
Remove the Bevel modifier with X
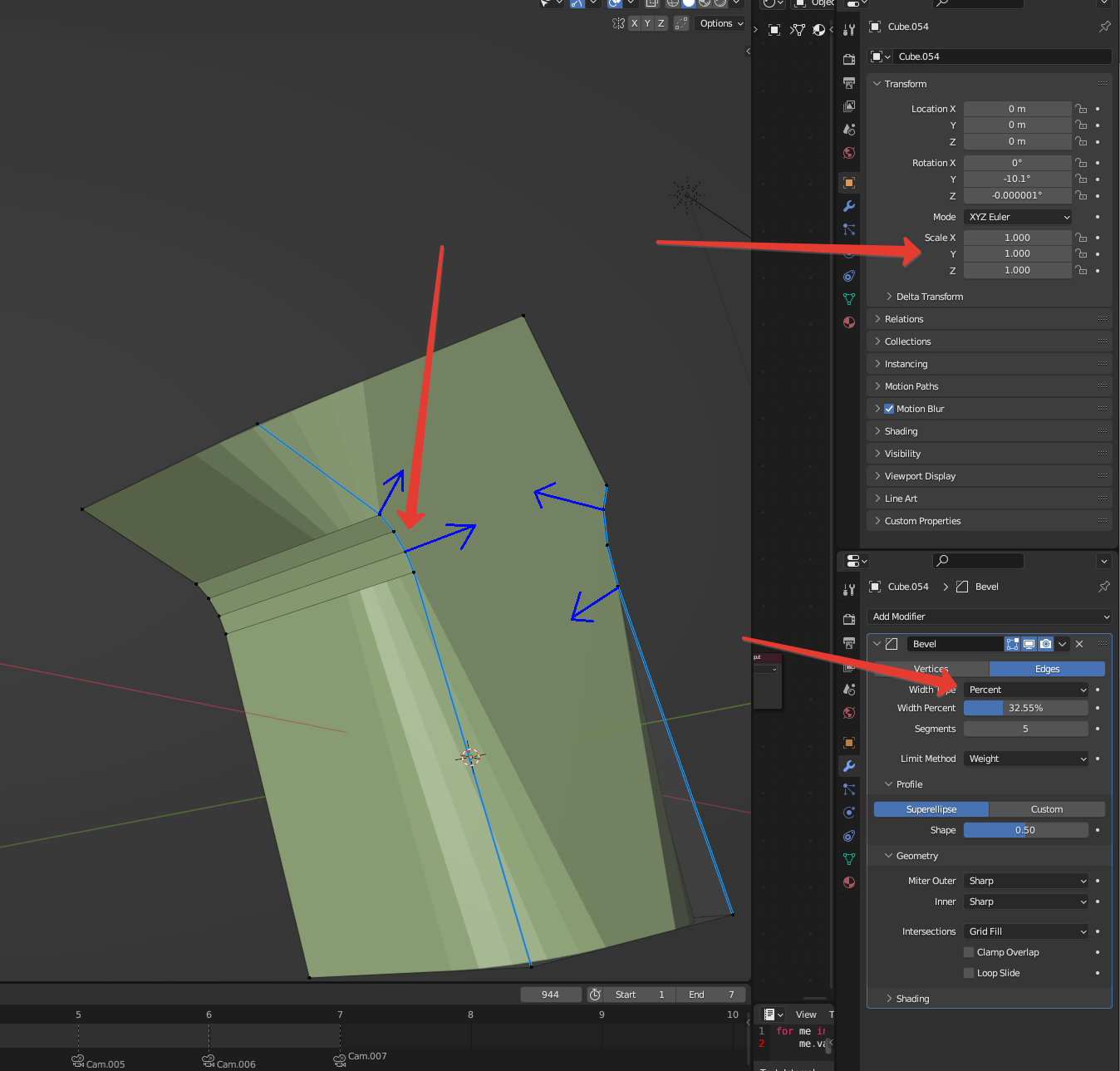pyautogui.click(x=1079, y=644)
